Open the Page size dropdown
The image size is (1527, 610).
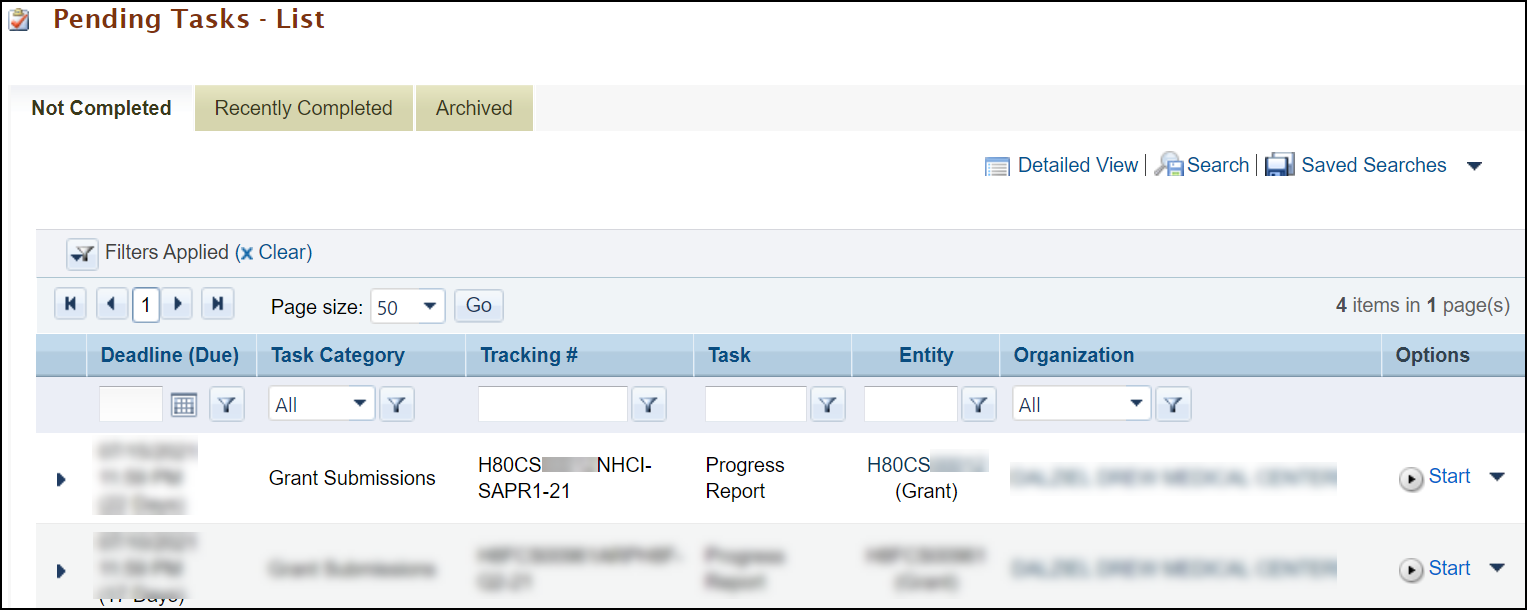click(407, 307)
